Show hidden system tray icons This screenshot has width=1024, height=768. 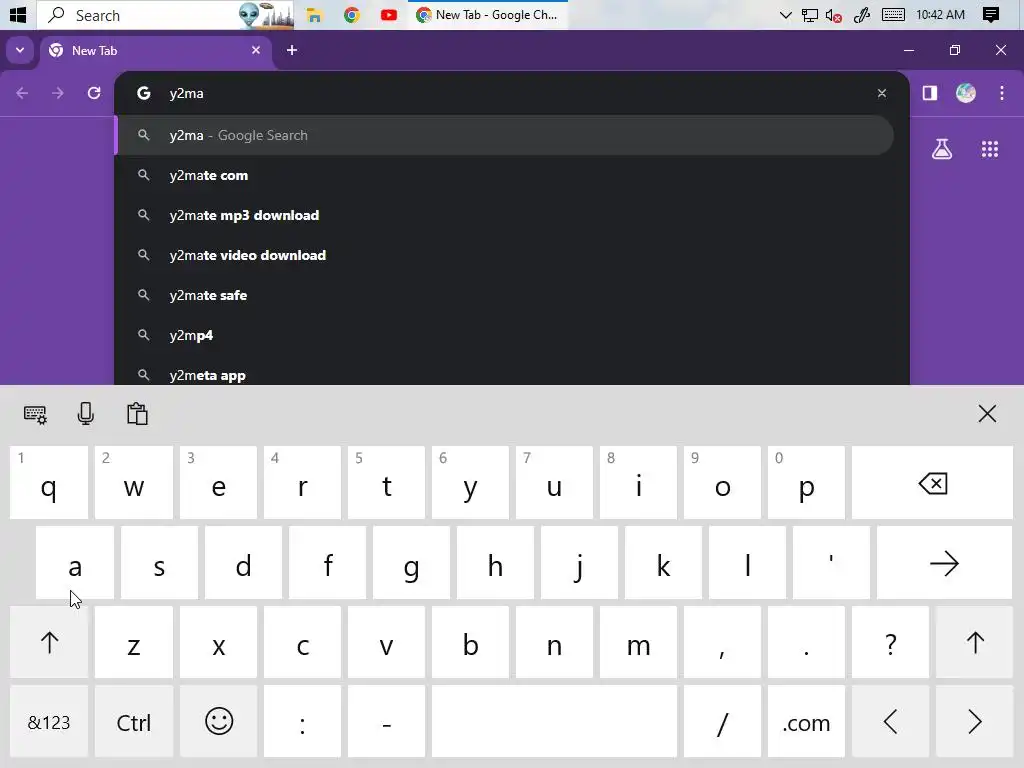click(786, 15)
